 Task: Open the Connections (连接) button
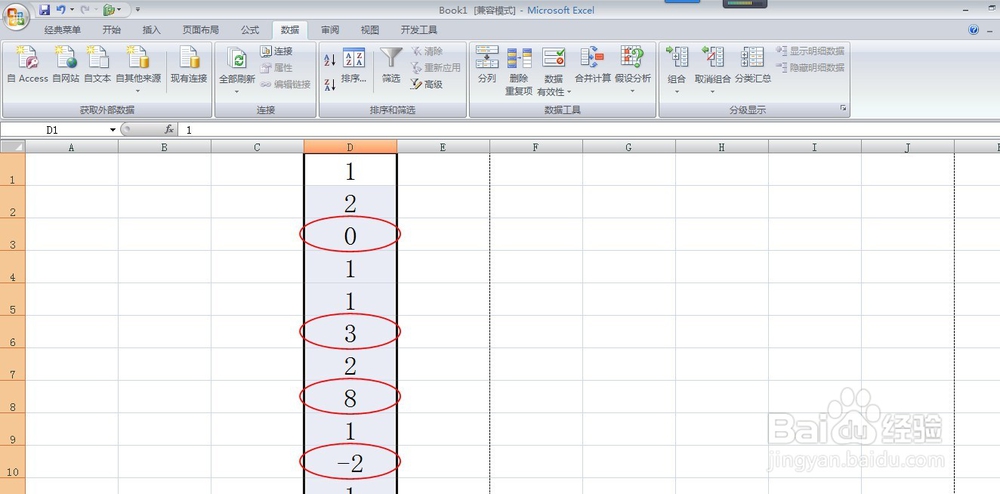click(277, 51)
